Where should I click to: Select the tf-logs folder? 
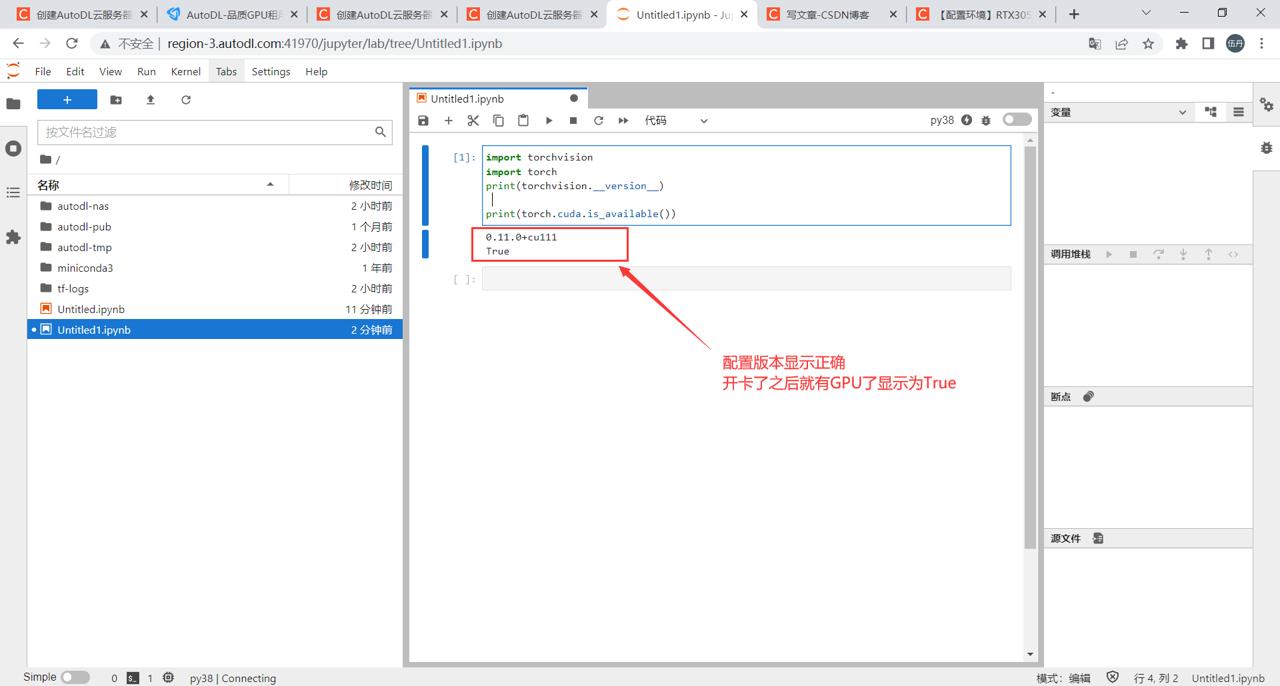(215, 288)
